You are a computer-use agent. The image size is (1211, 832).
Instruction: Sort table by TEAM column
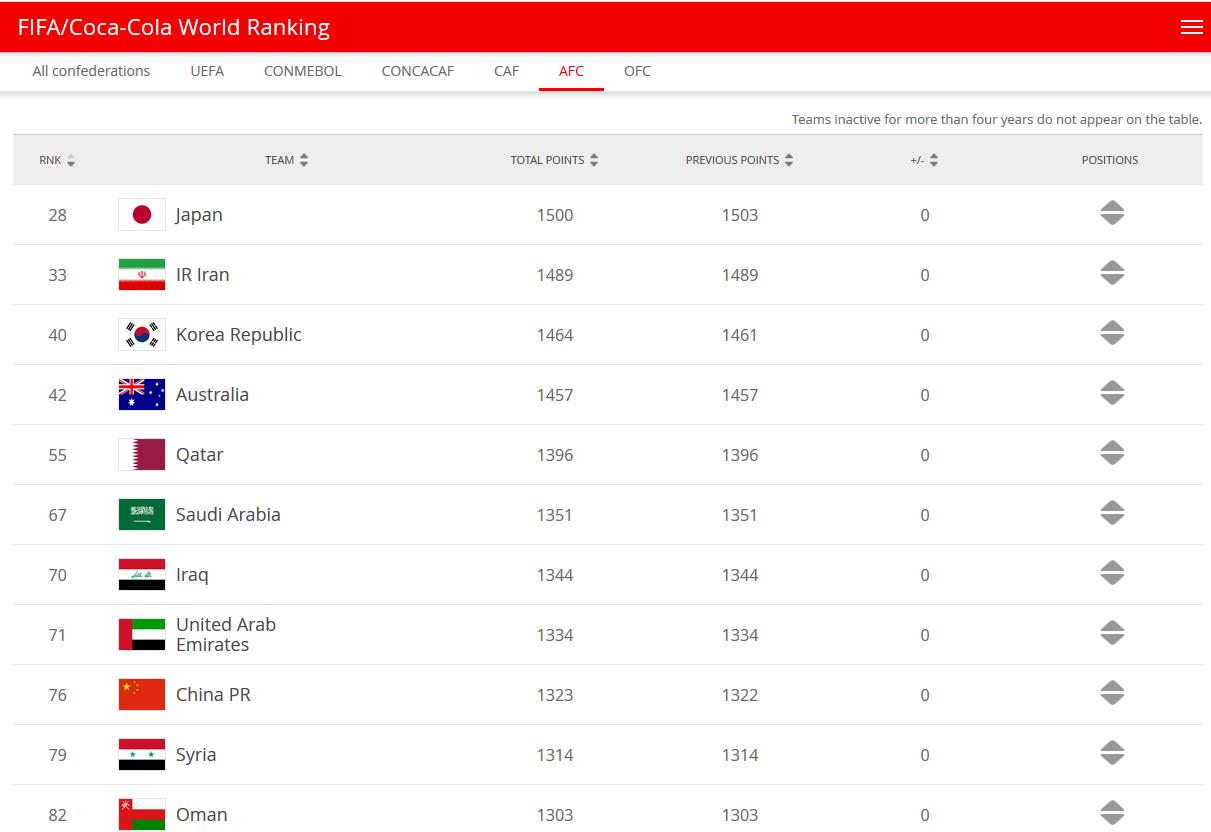[x=287, y=160]
